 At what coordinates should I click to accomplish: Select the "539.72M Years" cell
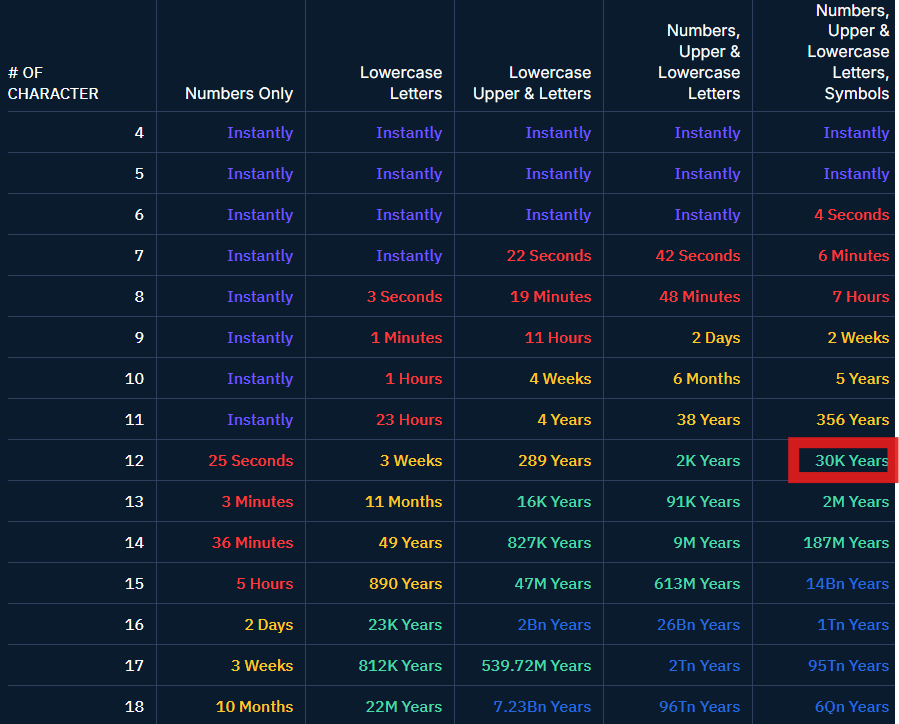(x=535, y=666)
